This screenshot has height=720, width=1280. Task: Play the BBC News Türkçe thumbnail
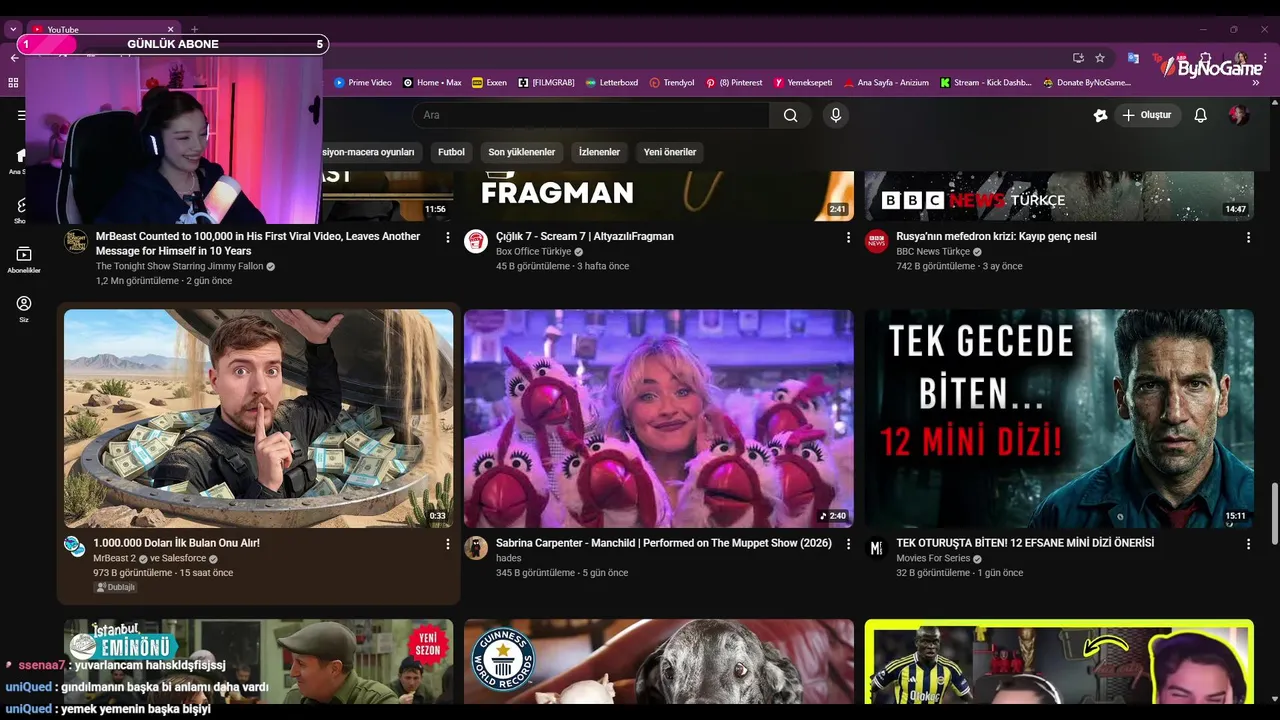(x=1059, y=196)
